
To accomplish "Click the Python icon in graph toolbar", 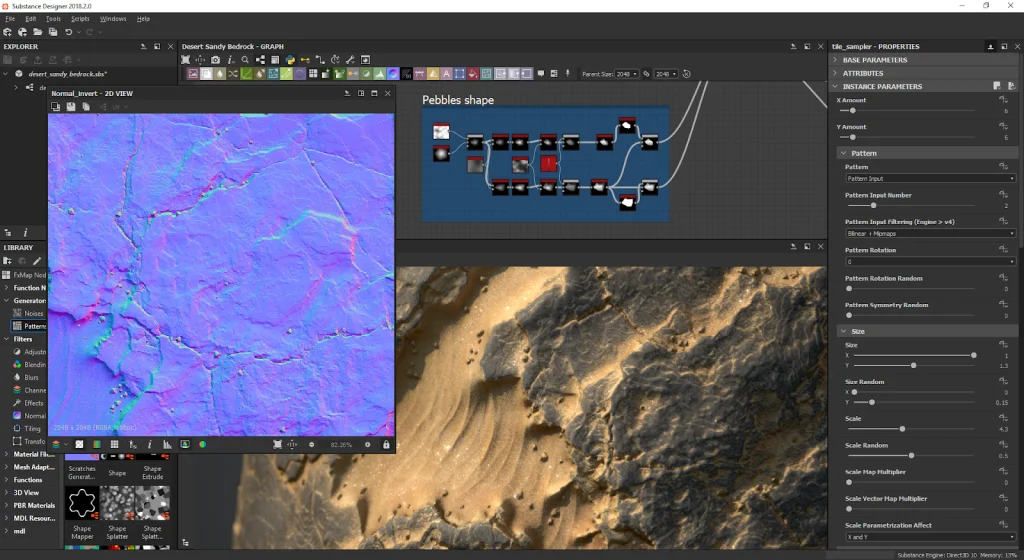I will click(x=290, y=60).
